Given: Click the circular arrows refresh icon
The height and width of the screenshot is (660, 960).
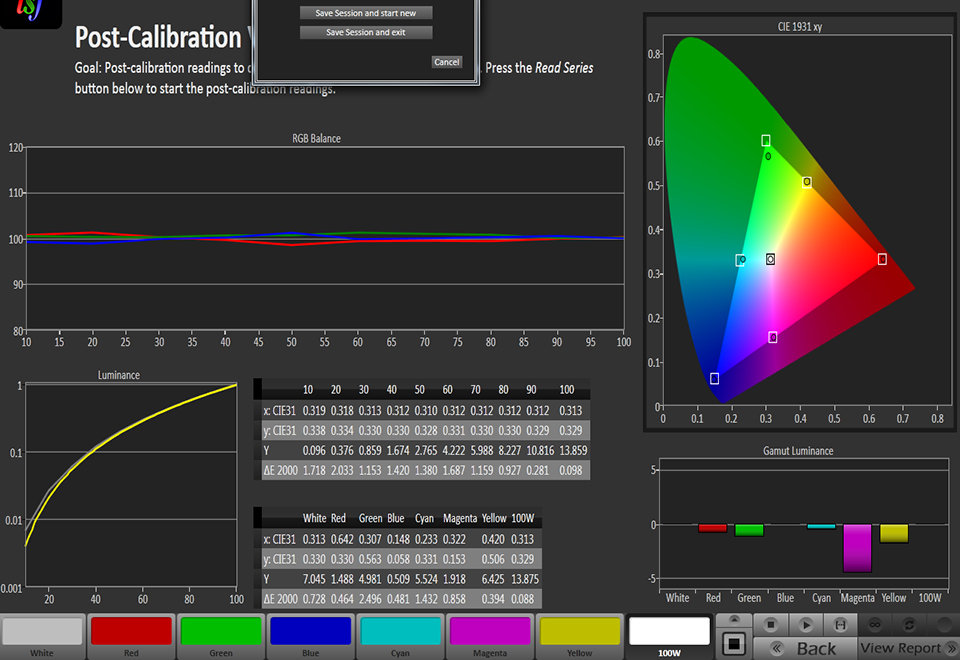Looking at the screenshot, I should 909,625.
